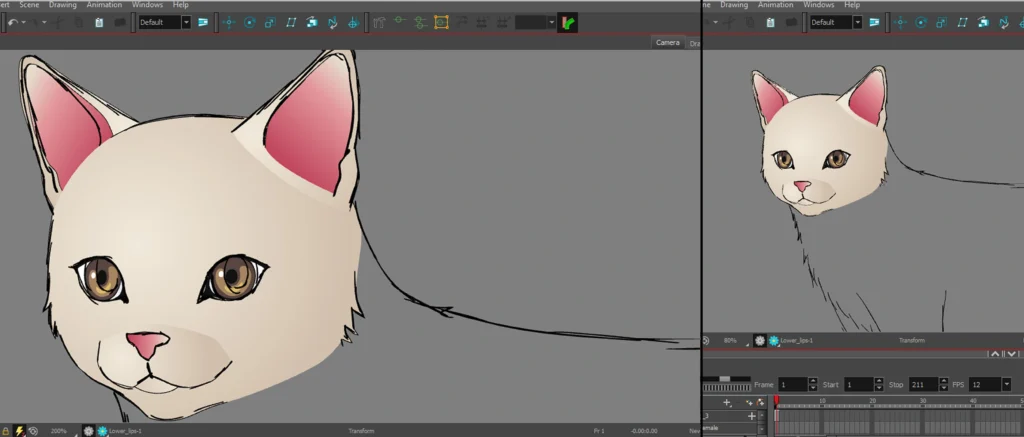Expand plus on timeline layer row _3

752,416
